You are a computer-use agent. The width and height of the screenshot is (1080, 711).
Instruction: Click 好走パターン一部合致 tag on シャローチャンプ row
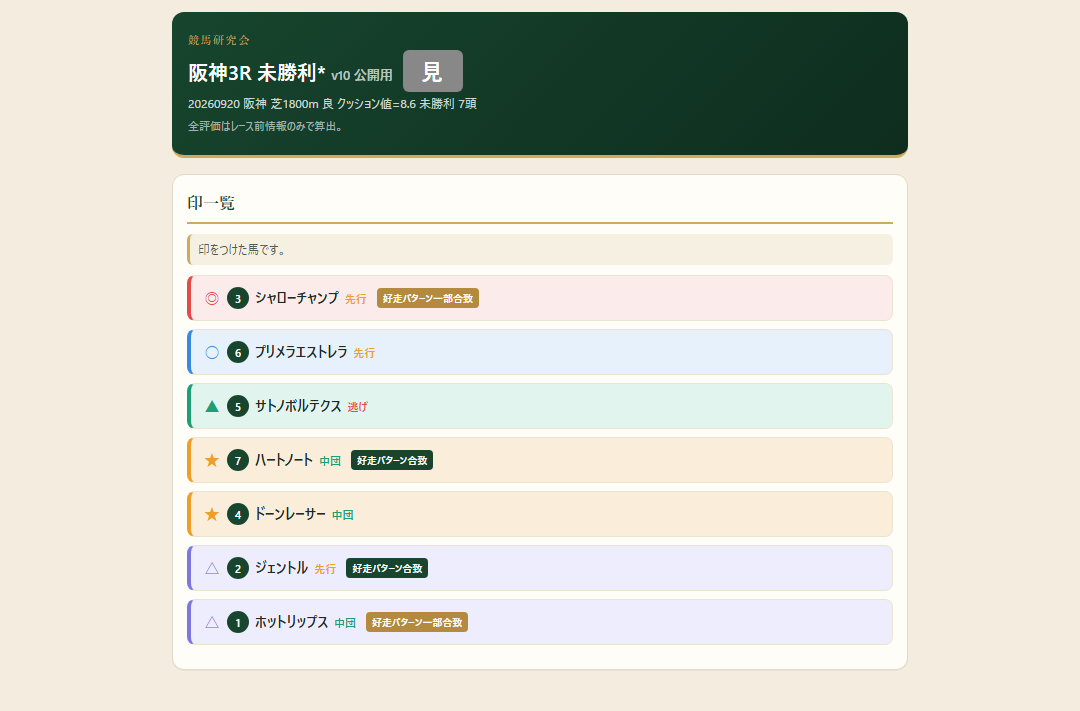(x=428, y=298)
